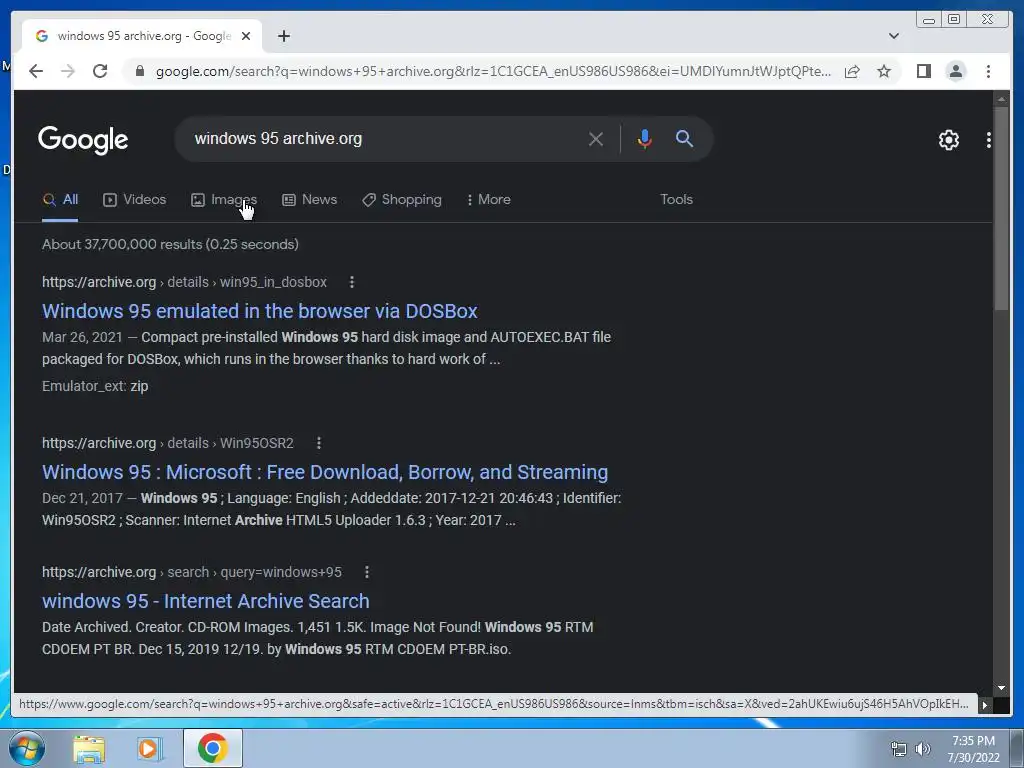Click the 'Dec 21, 2017' snippet date
Screen dimensions: 1024x768
(x=82, y=498)
